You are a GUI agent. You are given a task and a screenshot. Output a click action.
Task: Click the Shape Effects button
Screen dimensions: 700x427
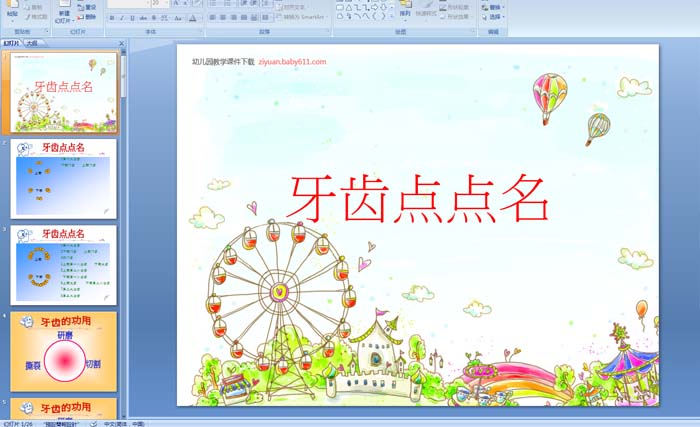click(x=454, y=17)
